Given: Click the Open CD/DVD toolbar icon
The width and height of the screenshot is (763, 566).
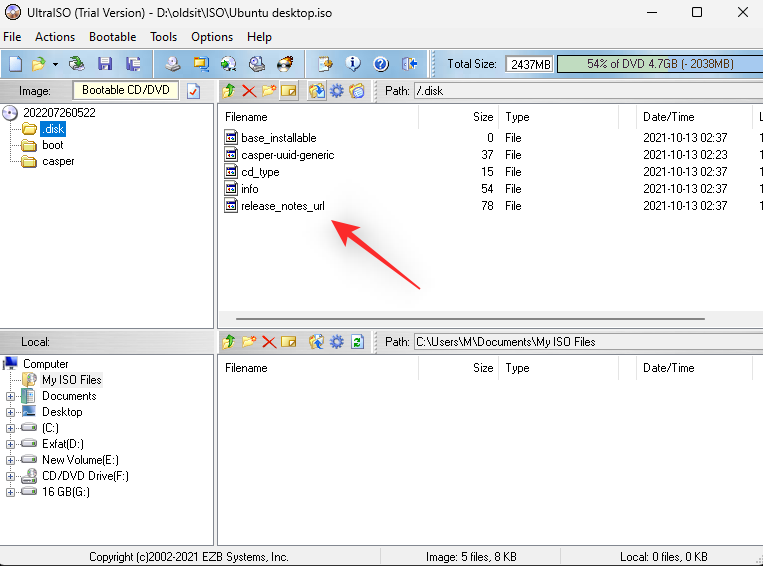Looking at the screenshot, I should (76, 64).
